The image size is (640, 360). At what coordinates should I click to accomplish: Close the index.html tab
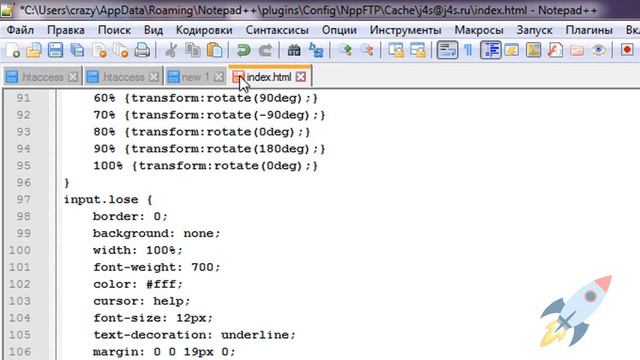coord(301,77)
